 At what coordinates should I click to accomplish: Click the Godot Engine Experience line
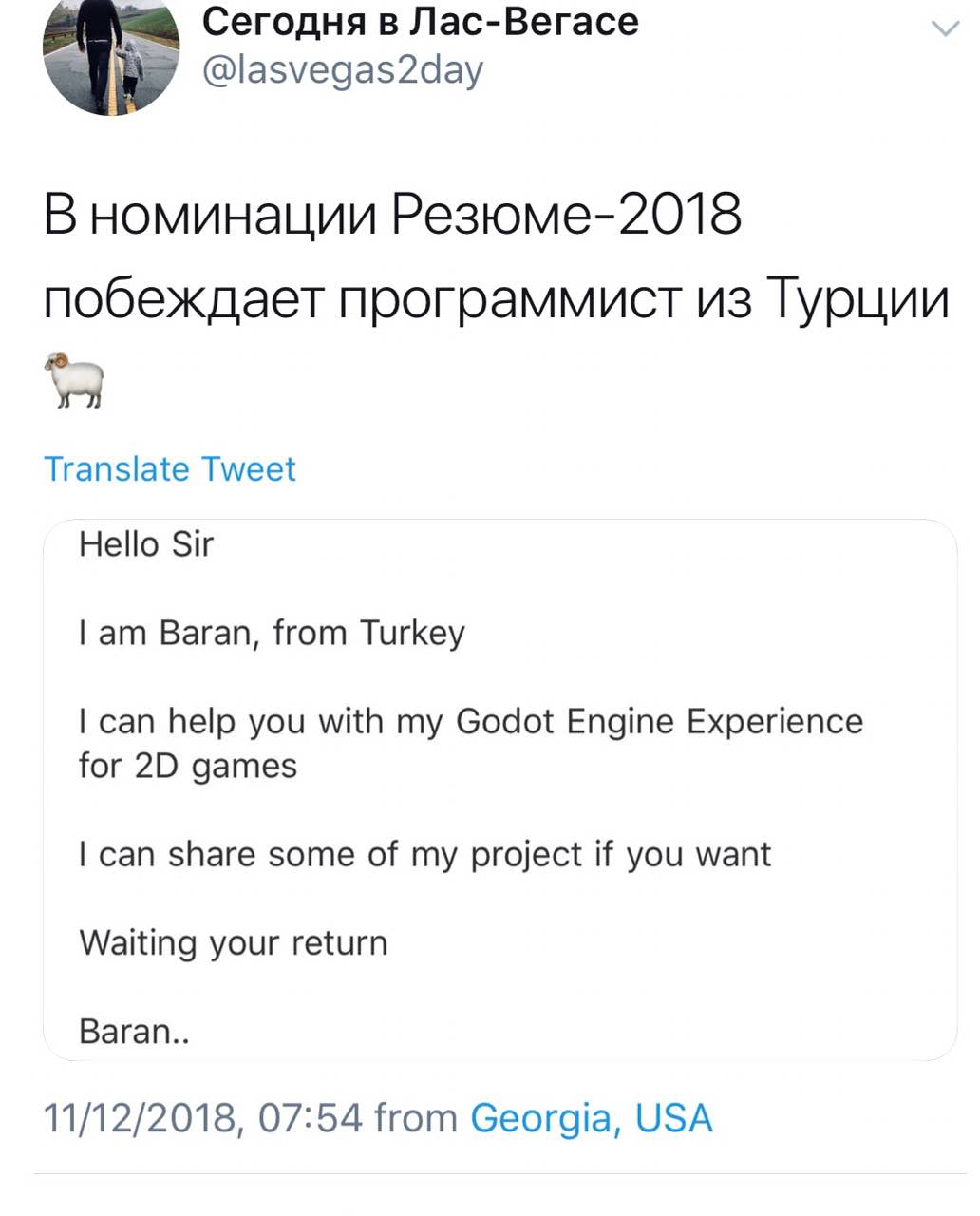[471, 722]
